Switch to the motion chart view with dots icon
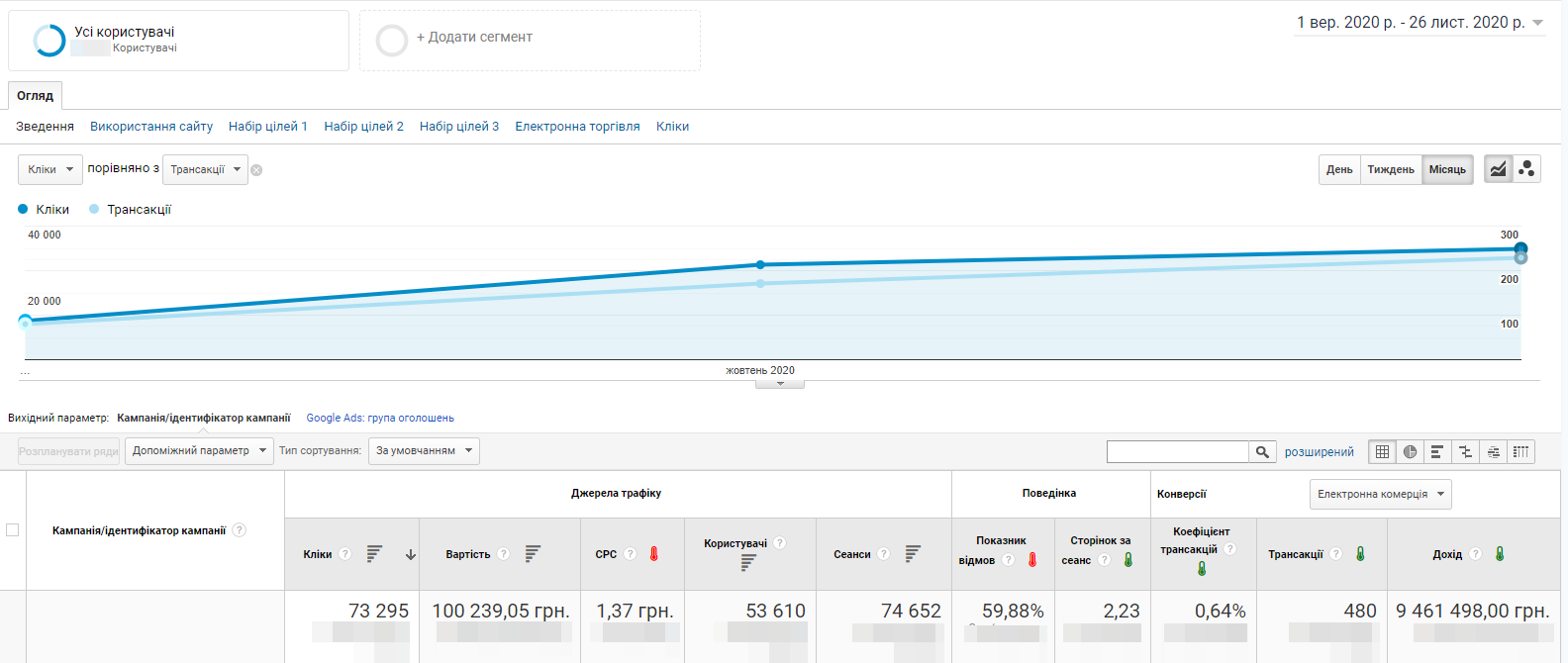 (x=1526, y=169)
